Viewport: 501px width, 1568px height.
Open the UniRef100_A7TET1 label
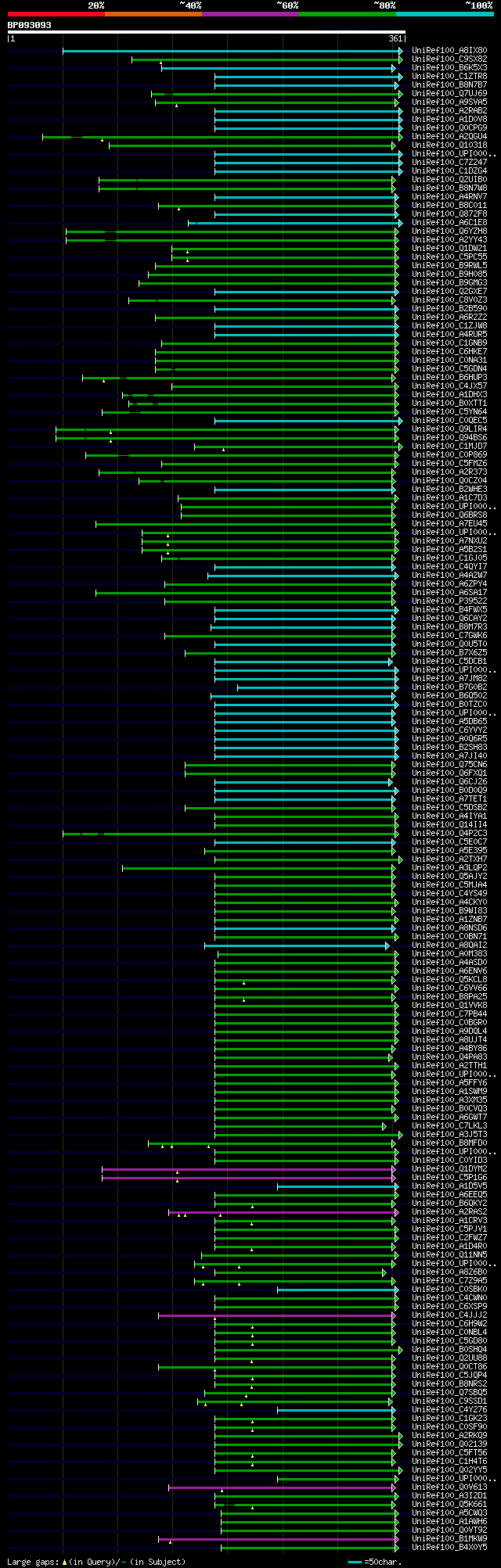(x=449, y=799)
